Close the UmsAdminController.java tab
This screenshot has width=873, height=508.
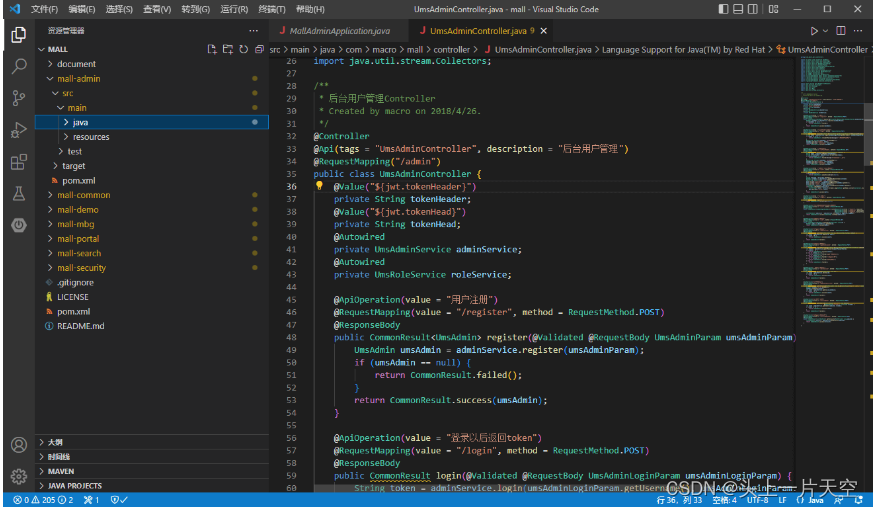click(x=544, y=31)
